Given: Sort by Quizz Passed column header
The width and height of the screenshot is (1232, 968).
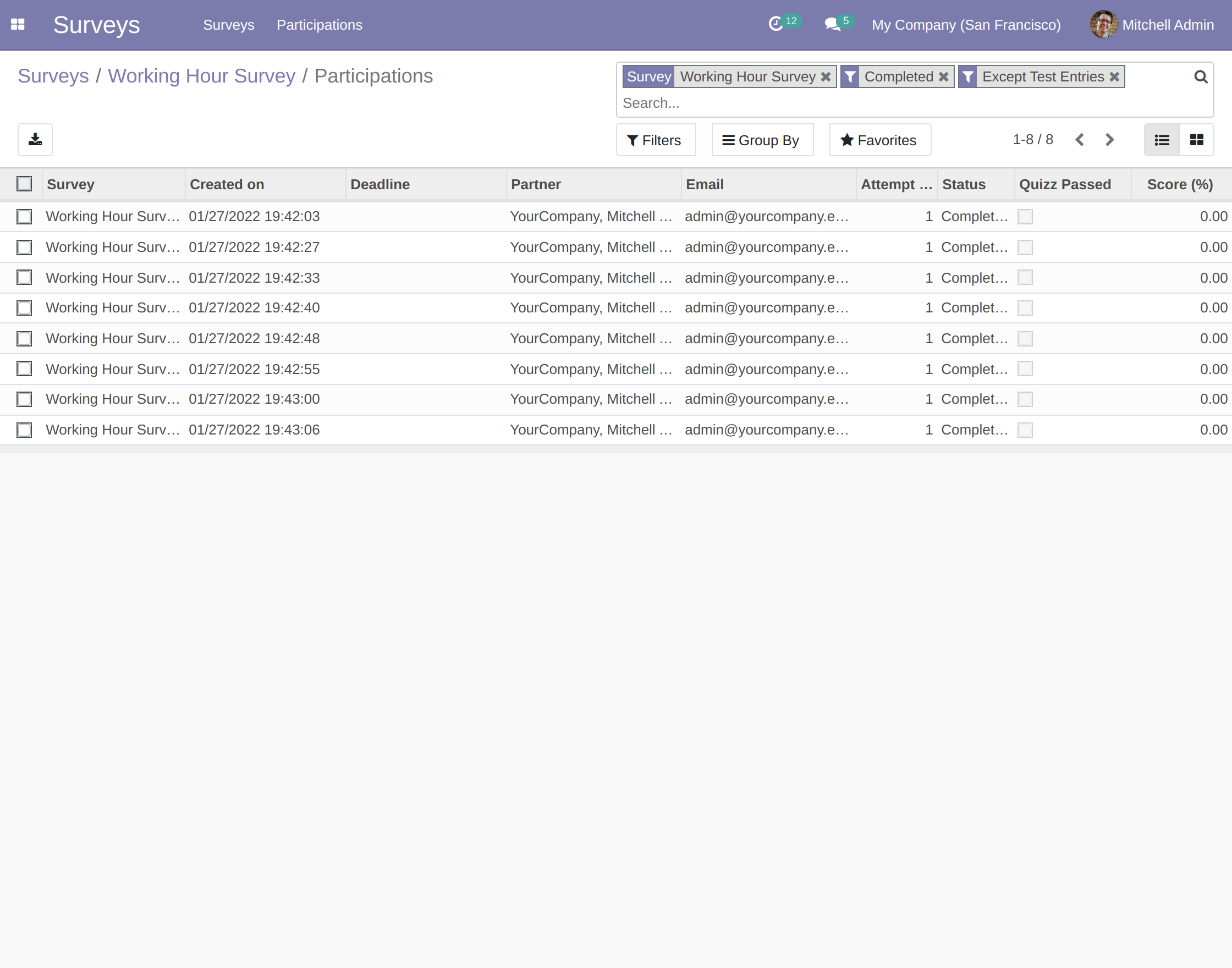Looking at the screenshot, I should (1072, 184).
